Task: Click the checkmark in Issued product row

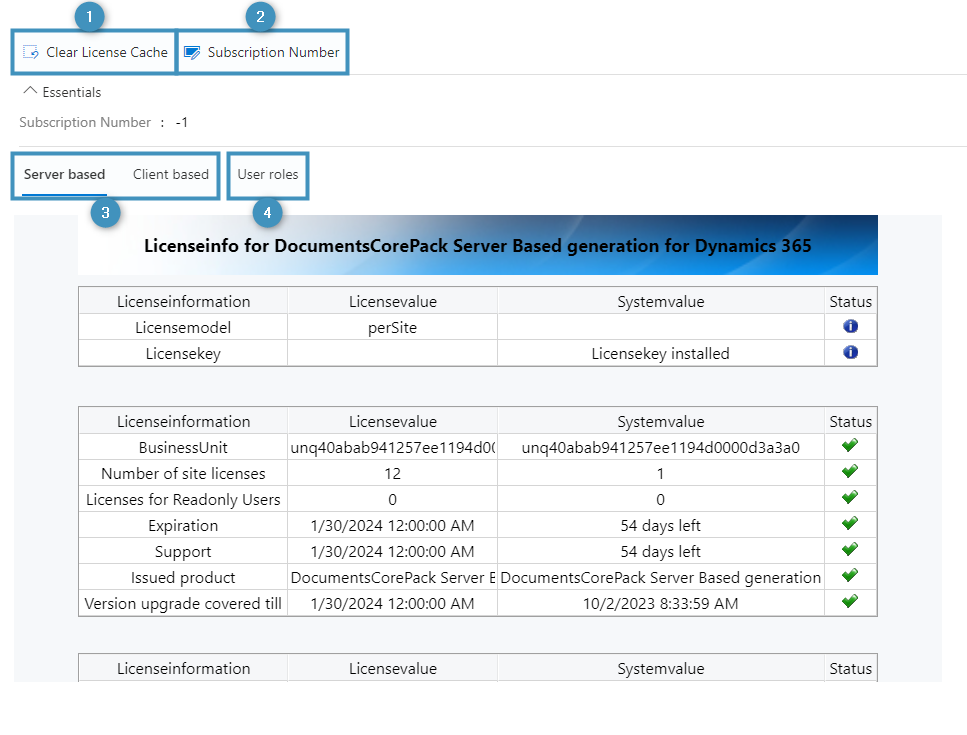Action: [x=850, y=575]
